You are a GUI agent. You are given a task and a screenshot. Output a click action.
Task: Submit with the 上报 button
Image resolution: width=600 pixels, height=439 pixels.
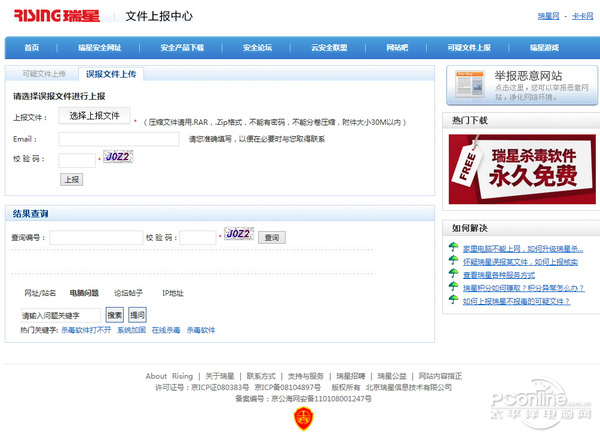[72, 179]
